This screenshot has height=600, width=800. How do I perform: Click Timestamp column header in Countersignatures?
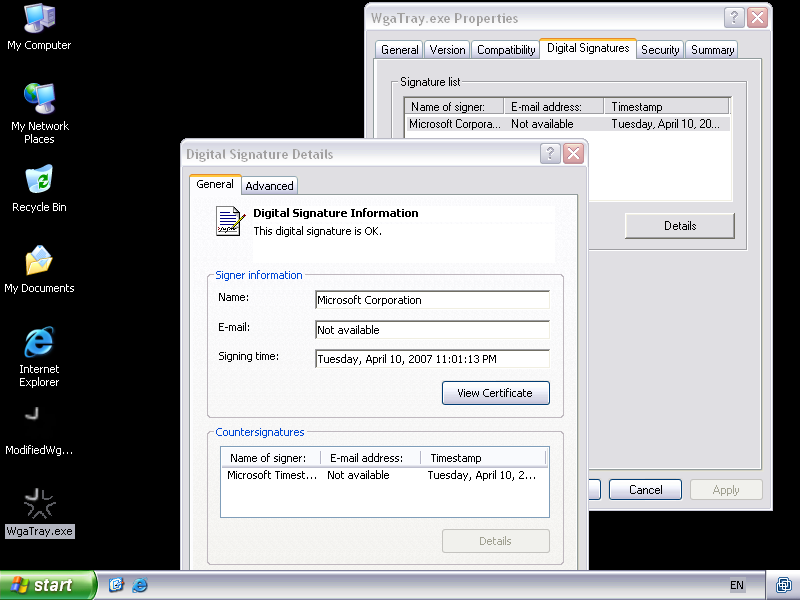[x=483, y=458]
